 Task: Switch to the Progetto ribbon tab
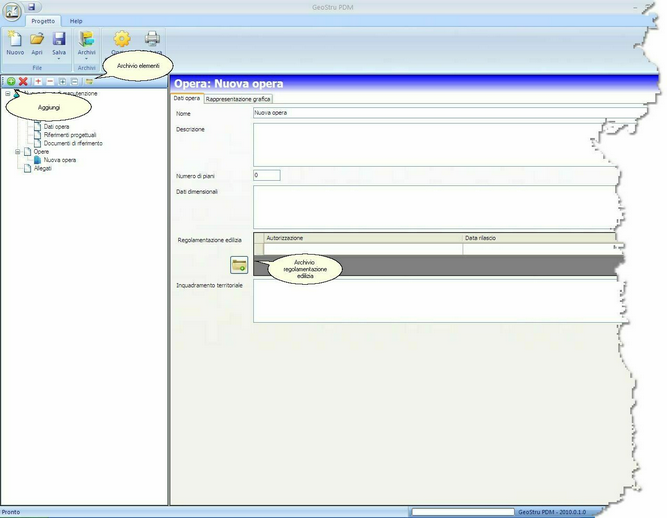coord(43,21)
